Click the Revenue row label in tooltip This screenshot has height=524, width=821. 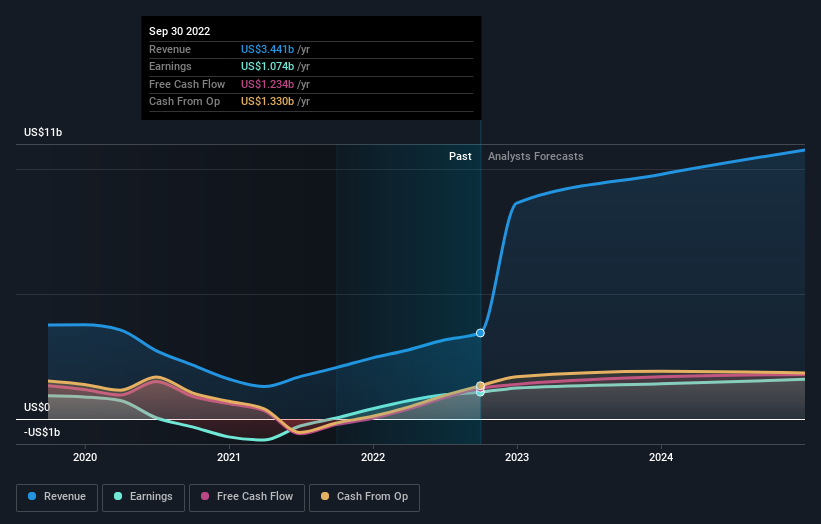(x=170, y=49)
